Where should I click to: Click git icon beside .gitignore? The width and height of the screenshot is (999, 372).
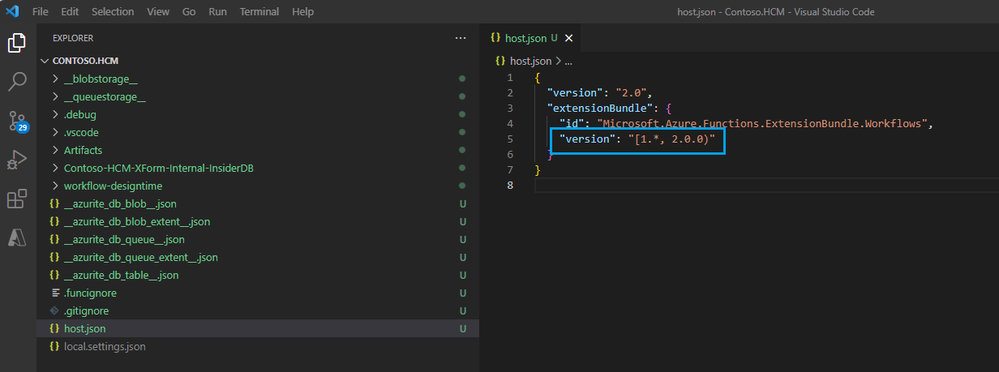[55, 311]
